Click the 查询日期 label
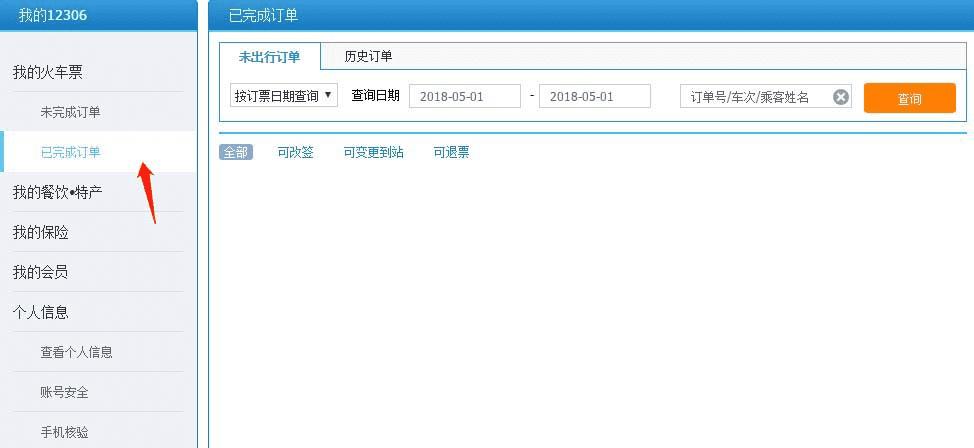 375,96
